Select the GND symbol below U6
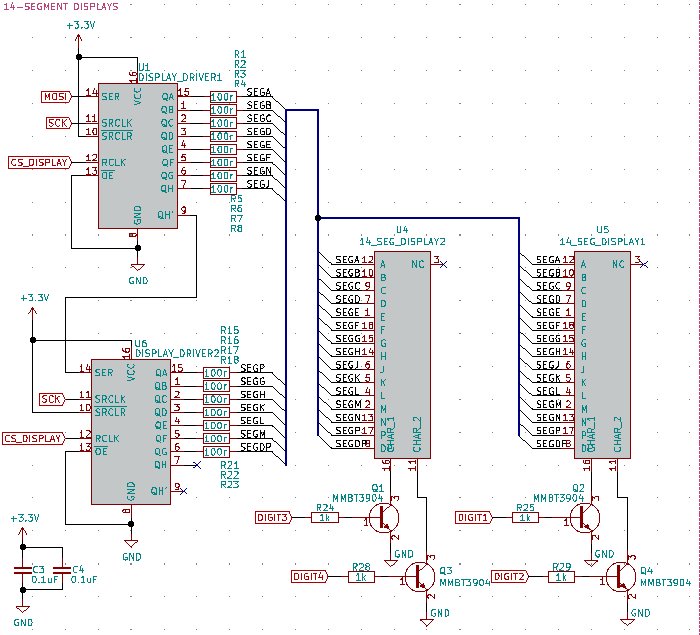The height and width of the screenshot is (635, 700). coord(131,550)
